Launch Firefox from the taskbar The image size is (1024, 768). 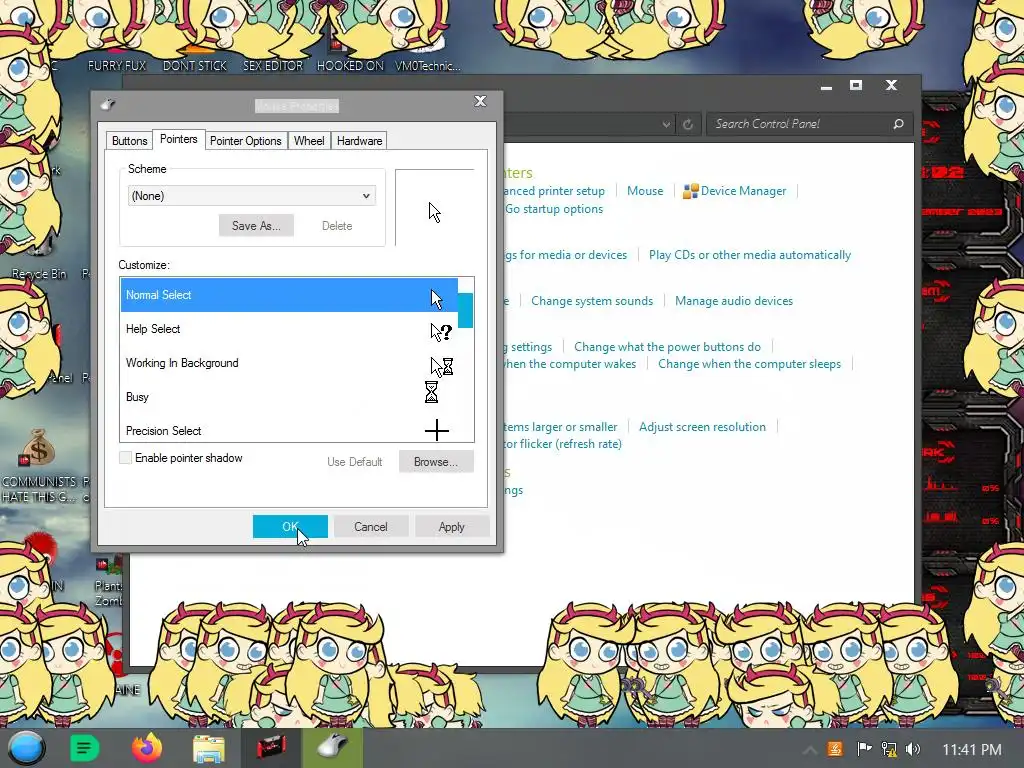pos(146,748)
